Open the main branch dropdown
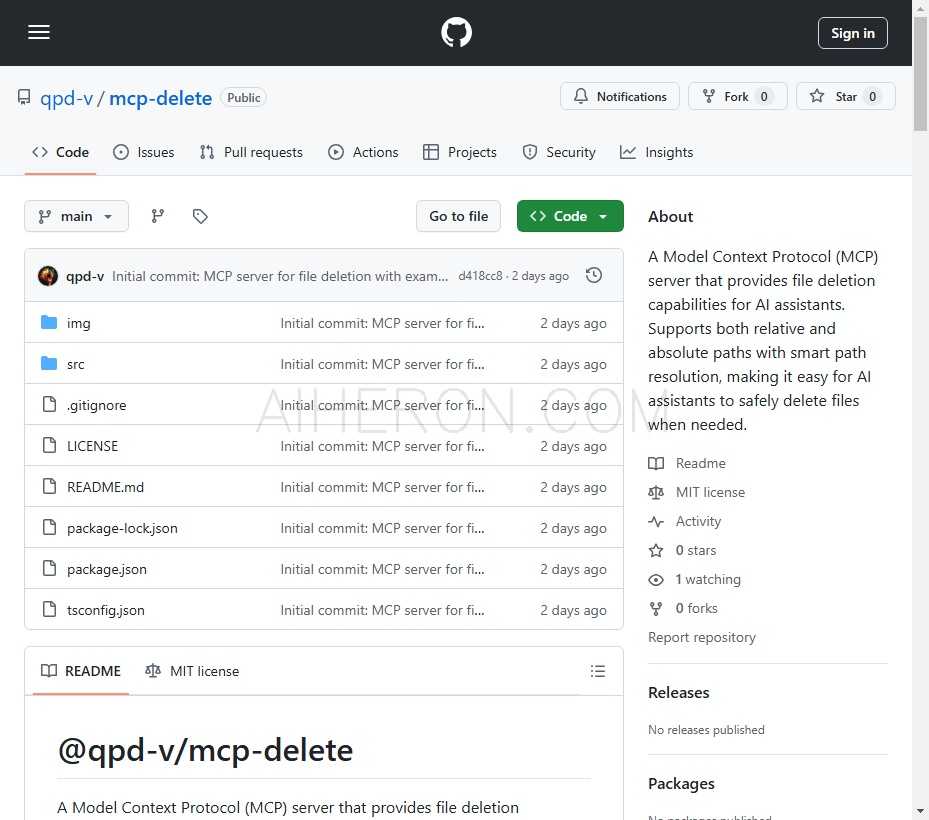The height and width of the screenshot is (820, 929). pos(76,216)
